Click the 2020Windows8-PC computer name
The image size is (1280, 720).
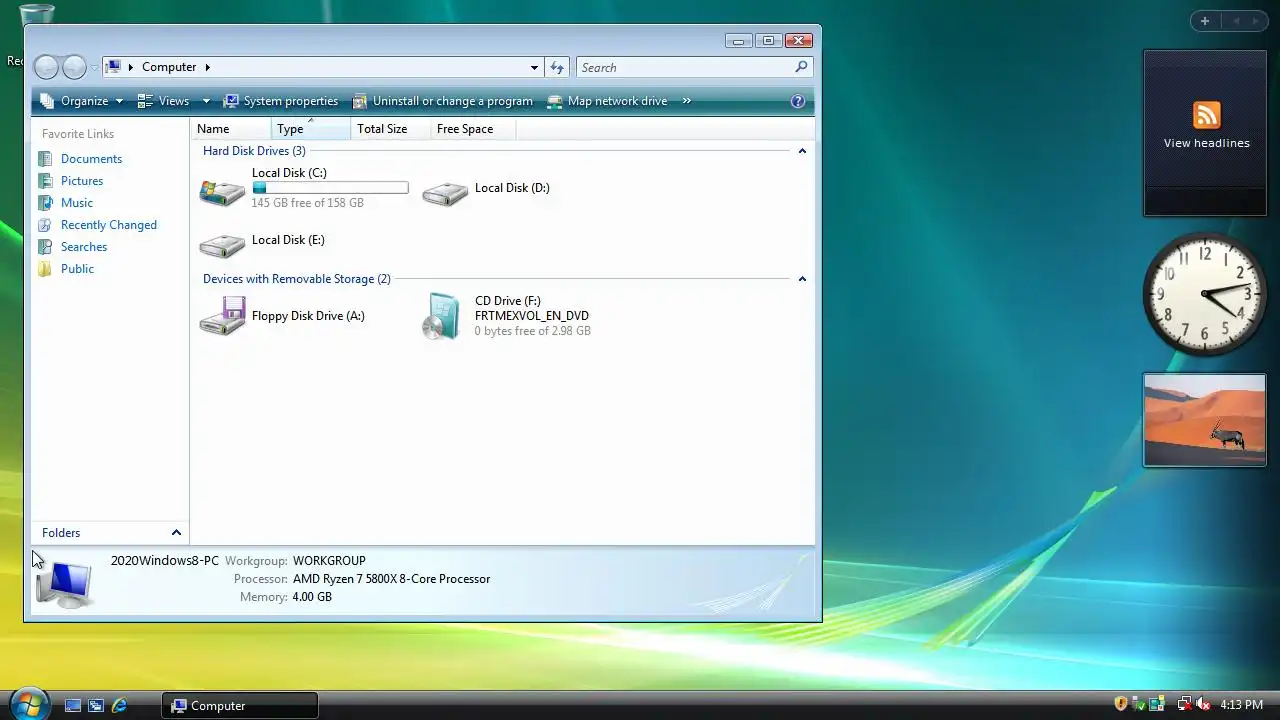pyautogui.click(x=165, y=561)
